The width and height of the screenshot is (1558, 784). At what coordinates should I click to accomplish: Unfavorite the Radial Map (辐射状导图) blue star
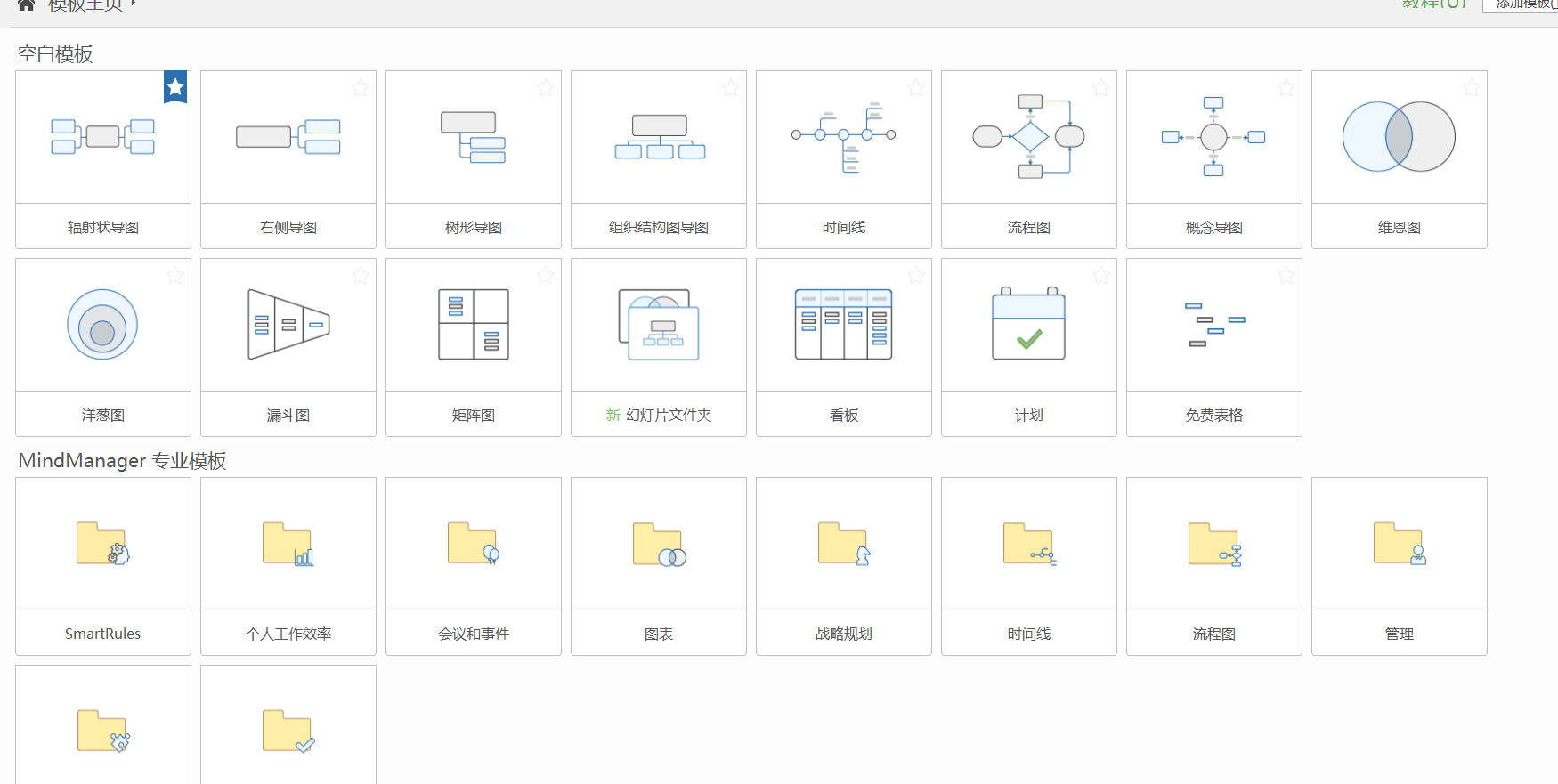pos(175,87)
